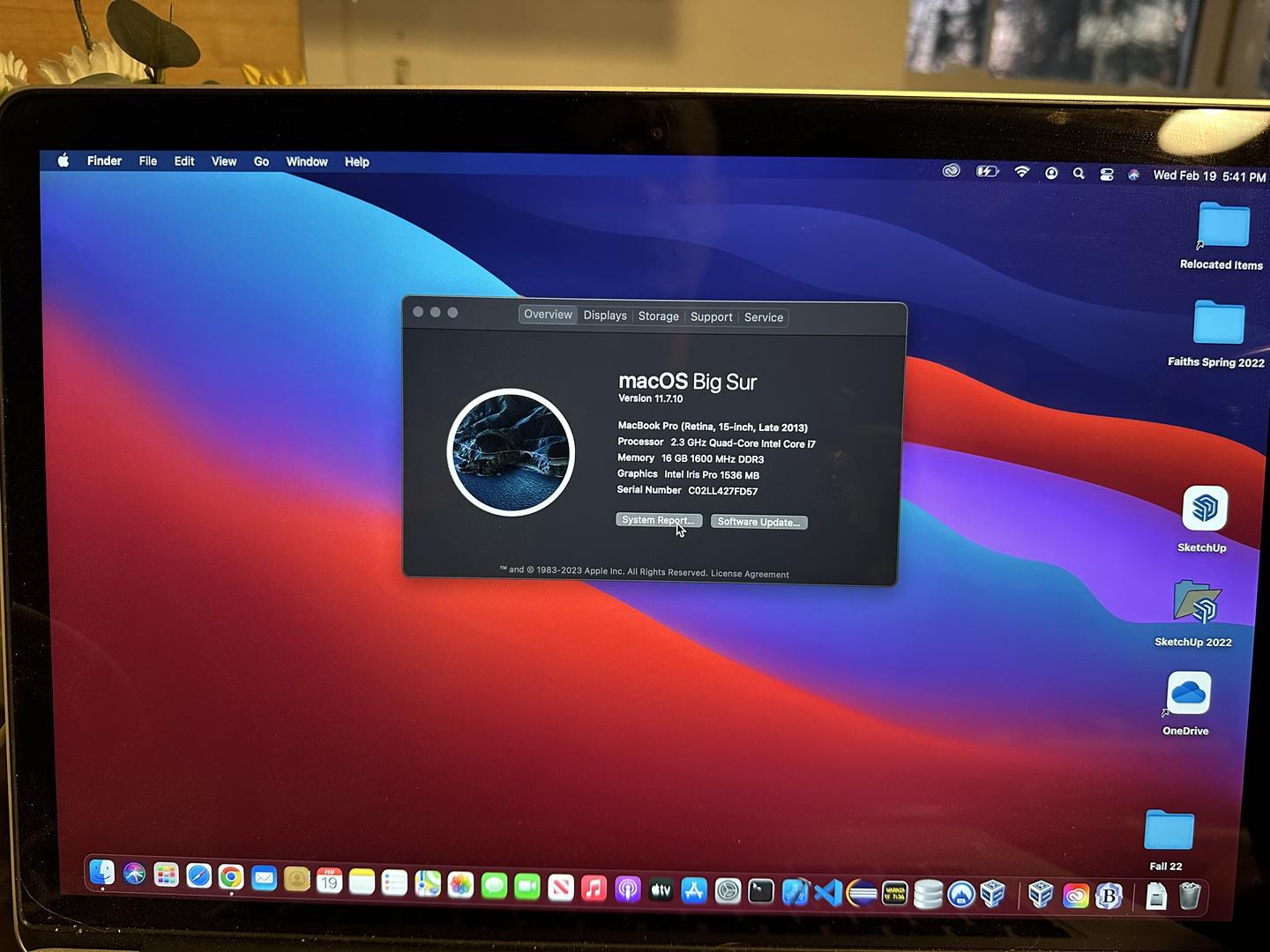Show battery status in the menu bar
This screenshot has width=1270, height=952.
pyautogui.click(x=987, y=171)
